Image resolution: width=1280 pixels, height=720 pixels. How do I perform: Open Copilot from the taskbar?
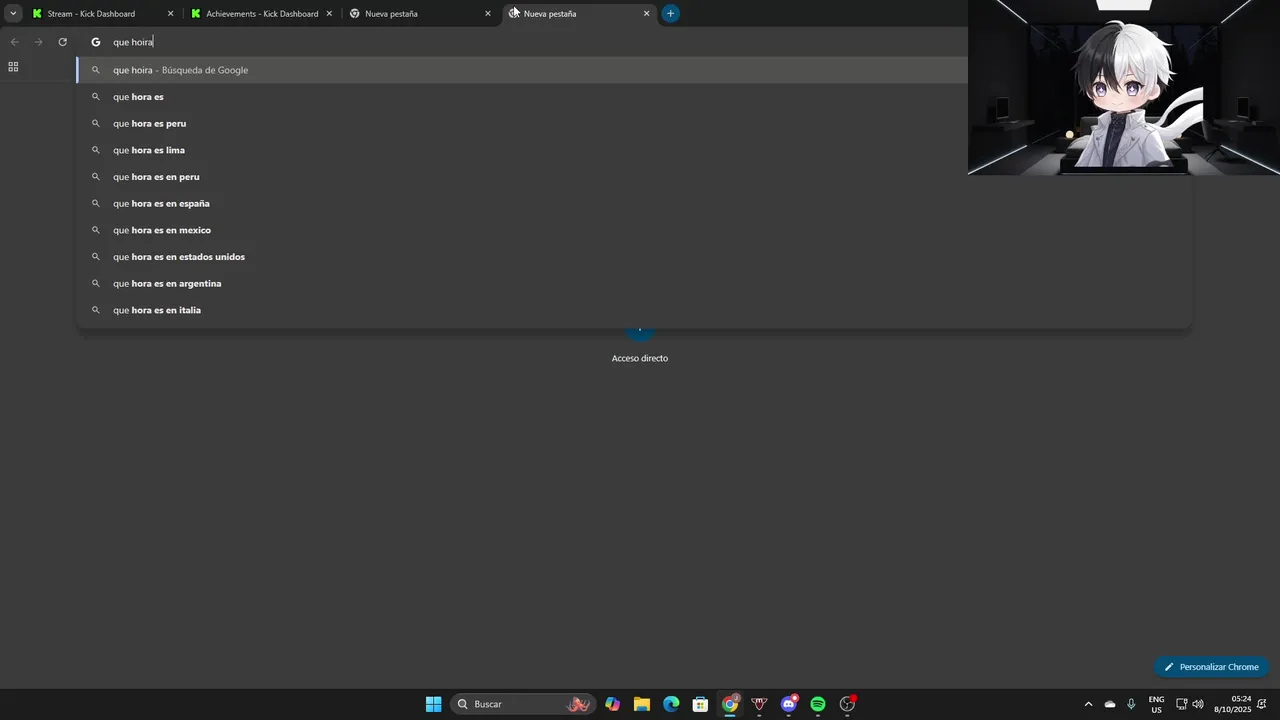[612, 704]
